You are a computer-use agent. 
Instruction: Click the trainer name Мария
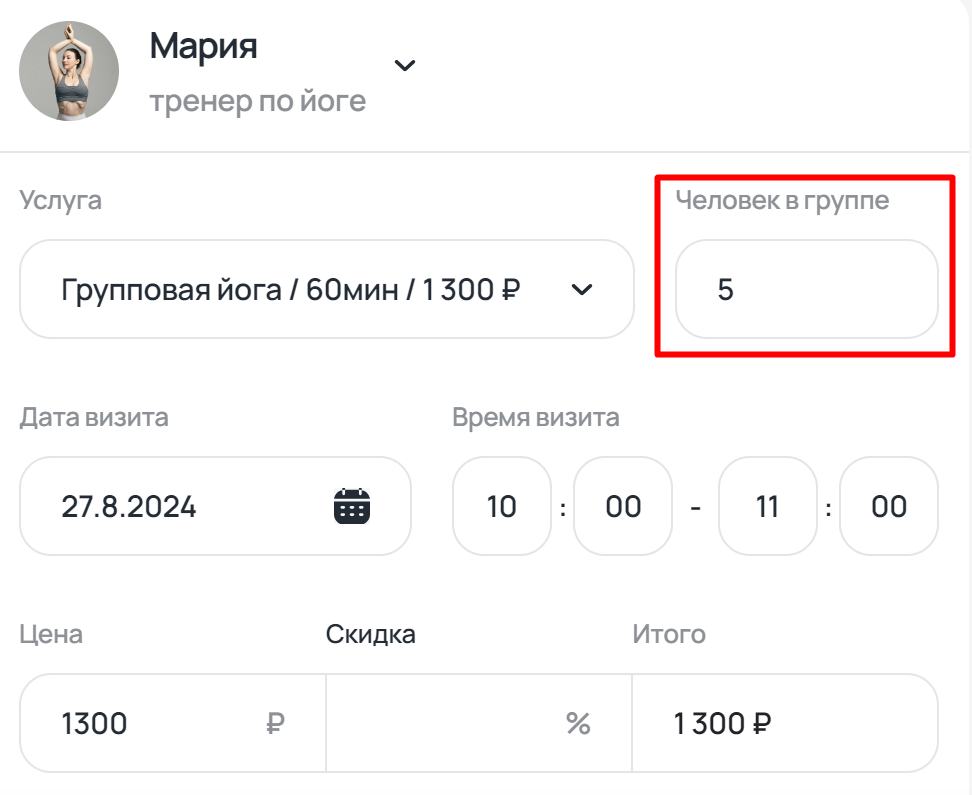[x=202, y=44]
